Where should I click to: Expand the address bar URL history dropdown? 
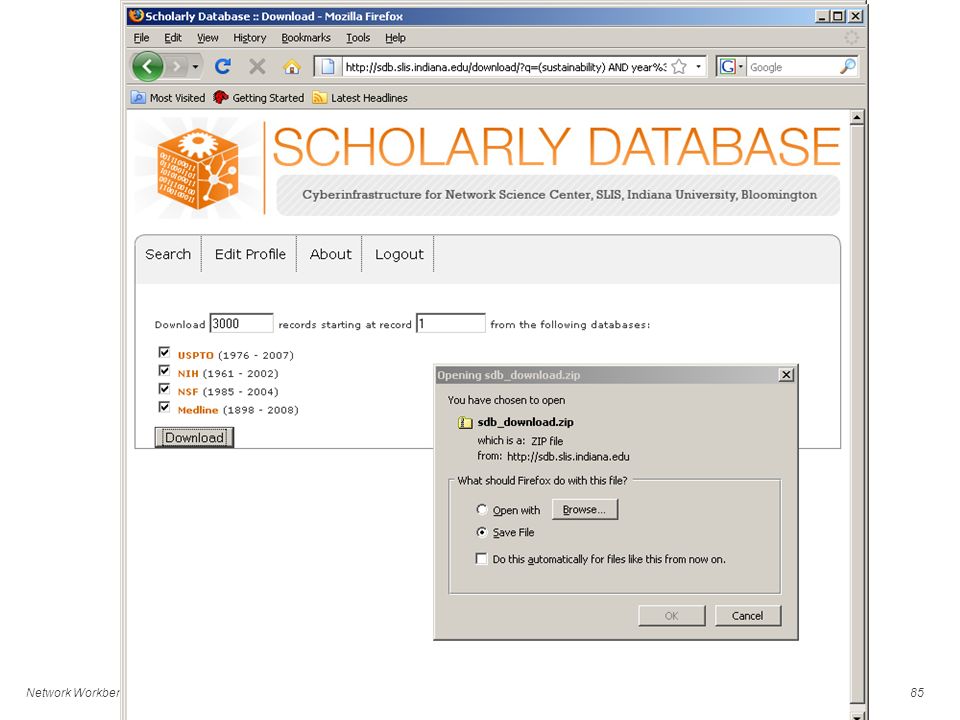[699, 67]
